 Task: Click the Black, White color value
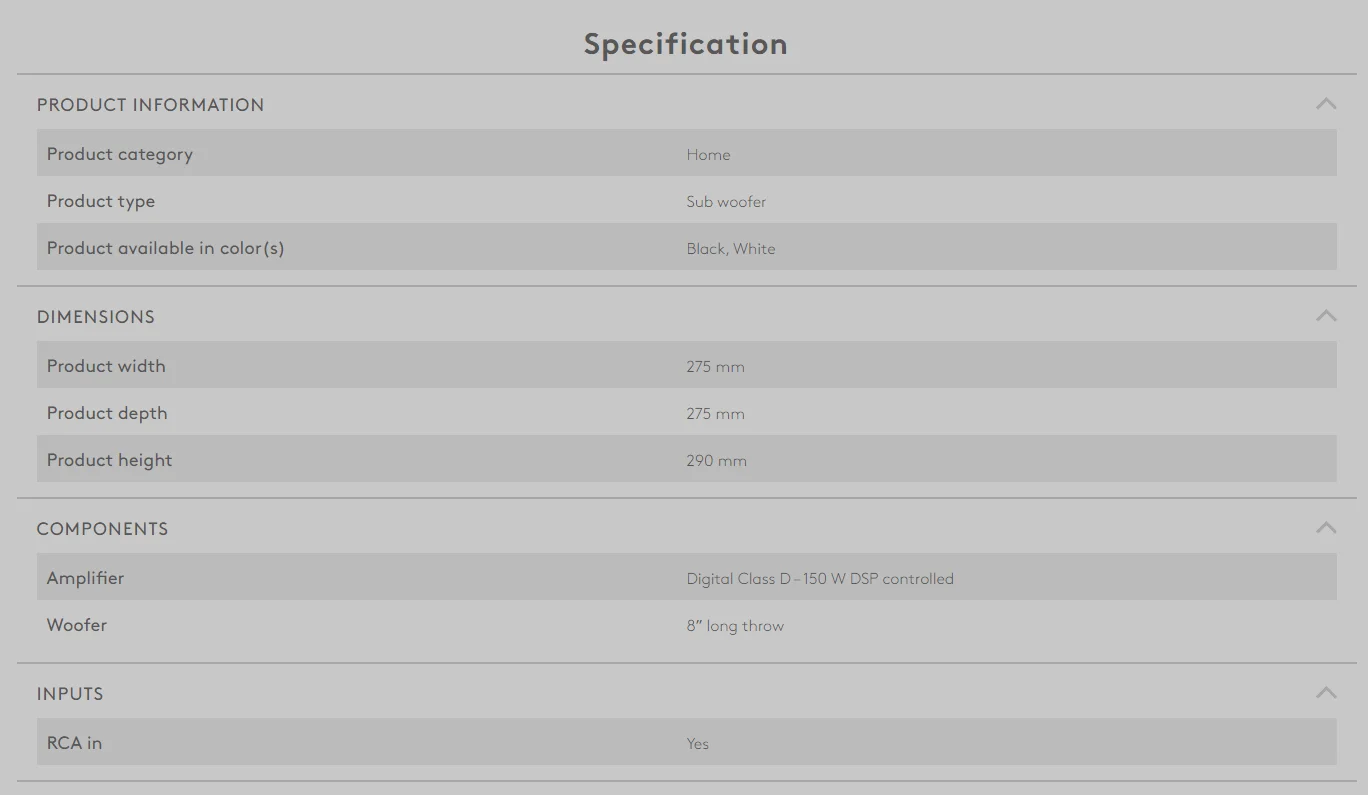click(x=731, y=249)
